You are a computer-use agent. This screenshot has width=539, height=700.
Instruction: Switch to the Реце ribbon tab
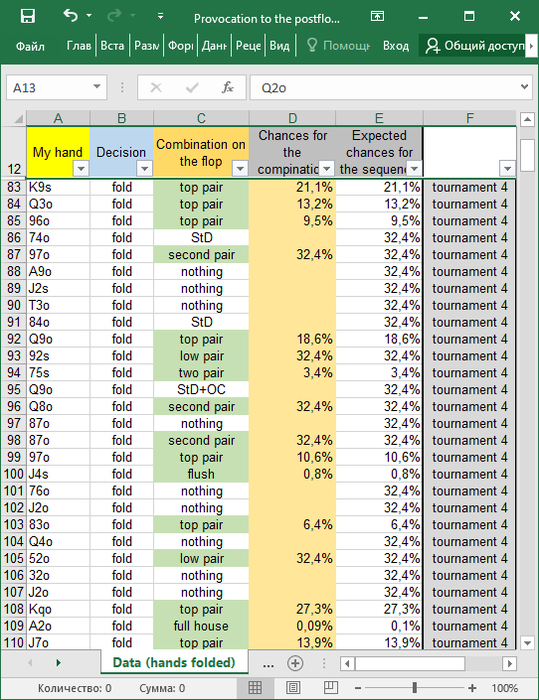coord(248,46)
